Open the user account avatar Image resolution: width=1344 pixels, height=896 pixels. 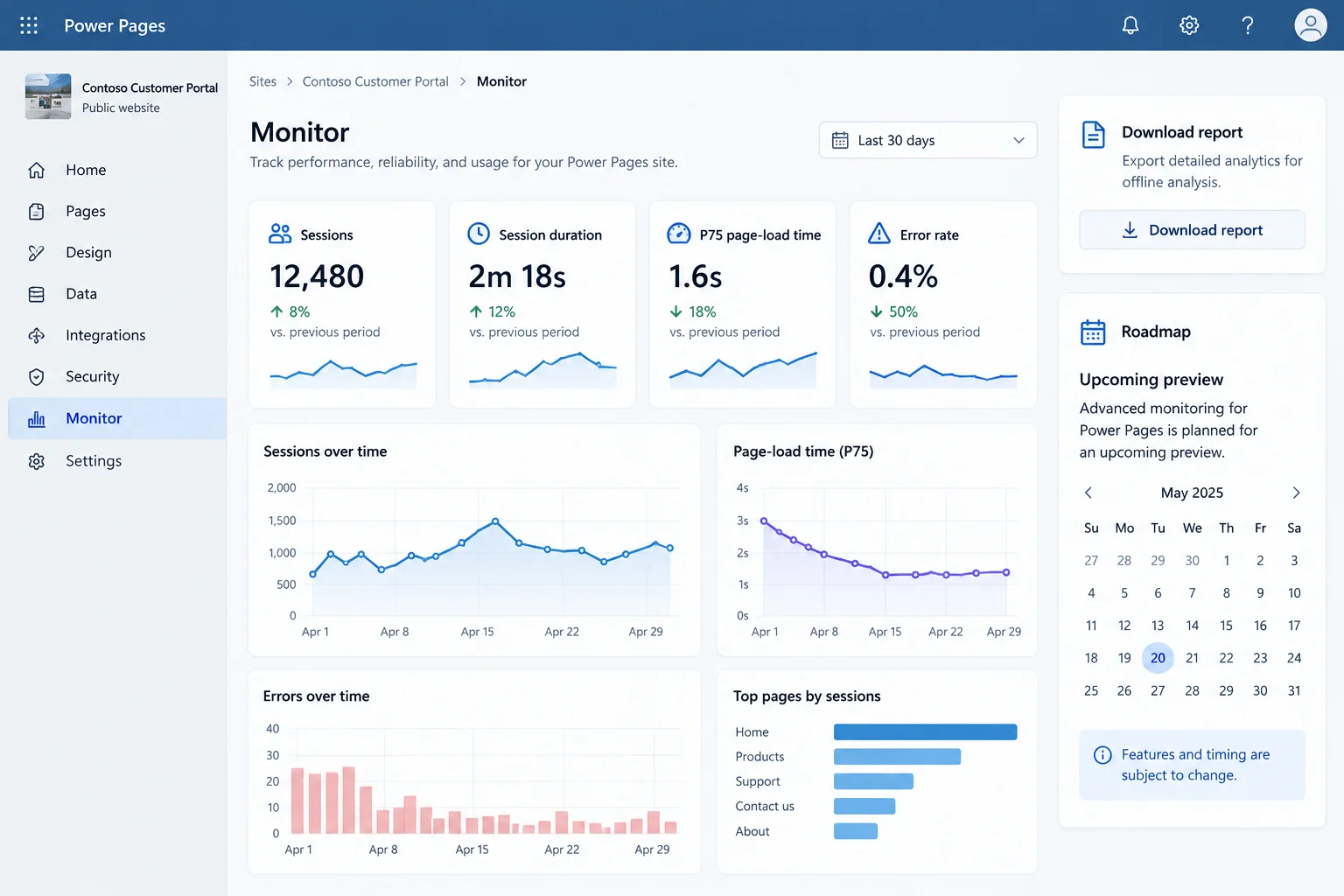tap(1311, 25)
